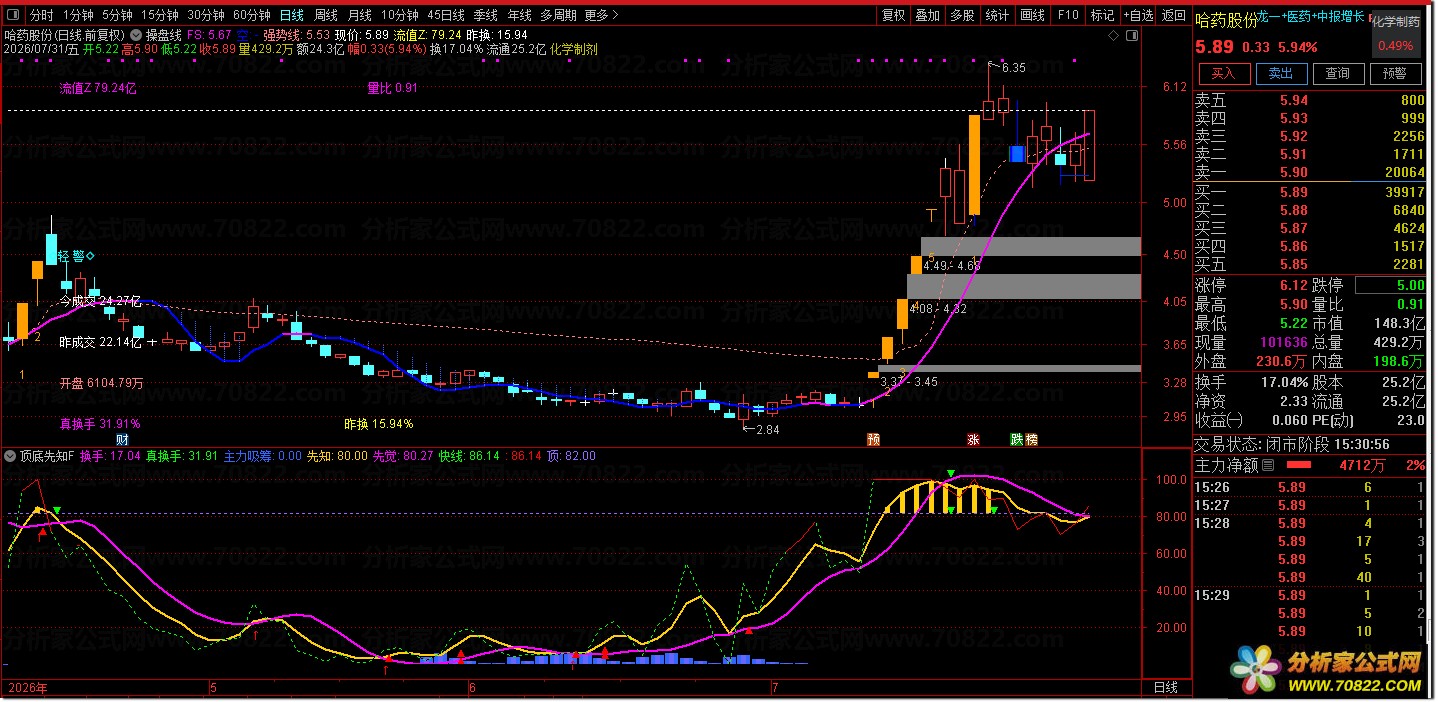Select the 10分钟 period
This screenshot has height=702, width=1438.
click(400, 15)
